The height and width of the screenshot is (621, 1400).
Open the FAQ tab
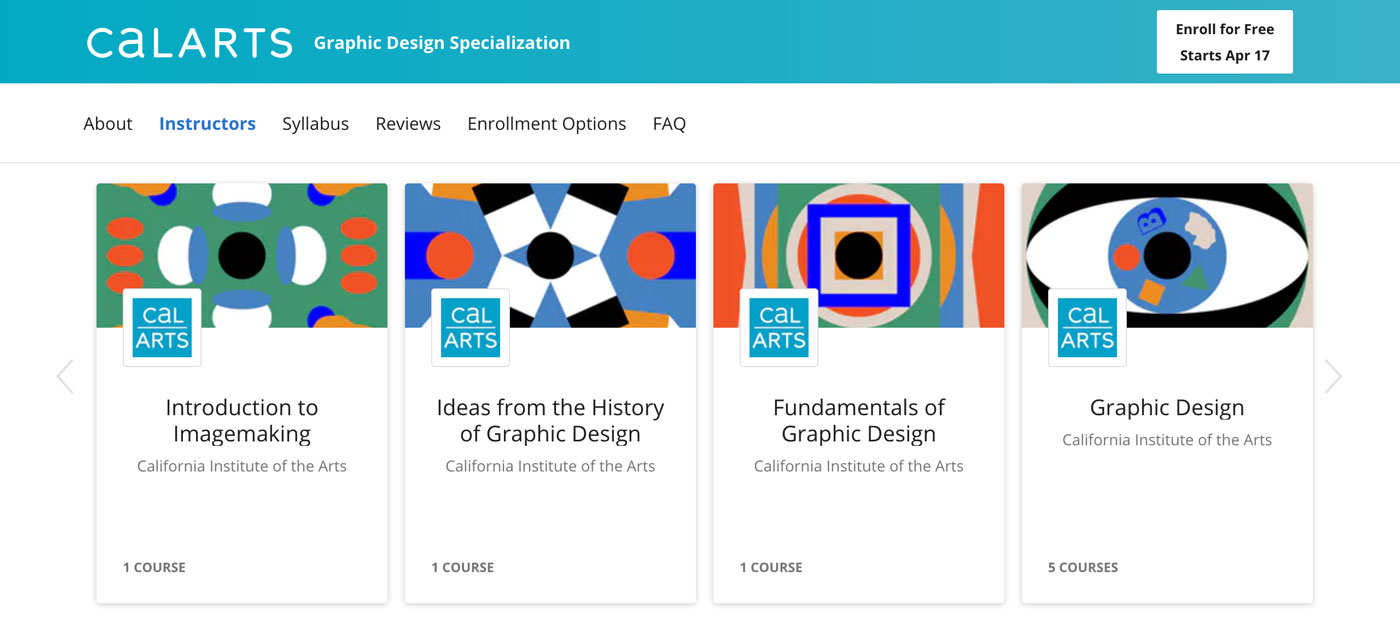point(669,124)
